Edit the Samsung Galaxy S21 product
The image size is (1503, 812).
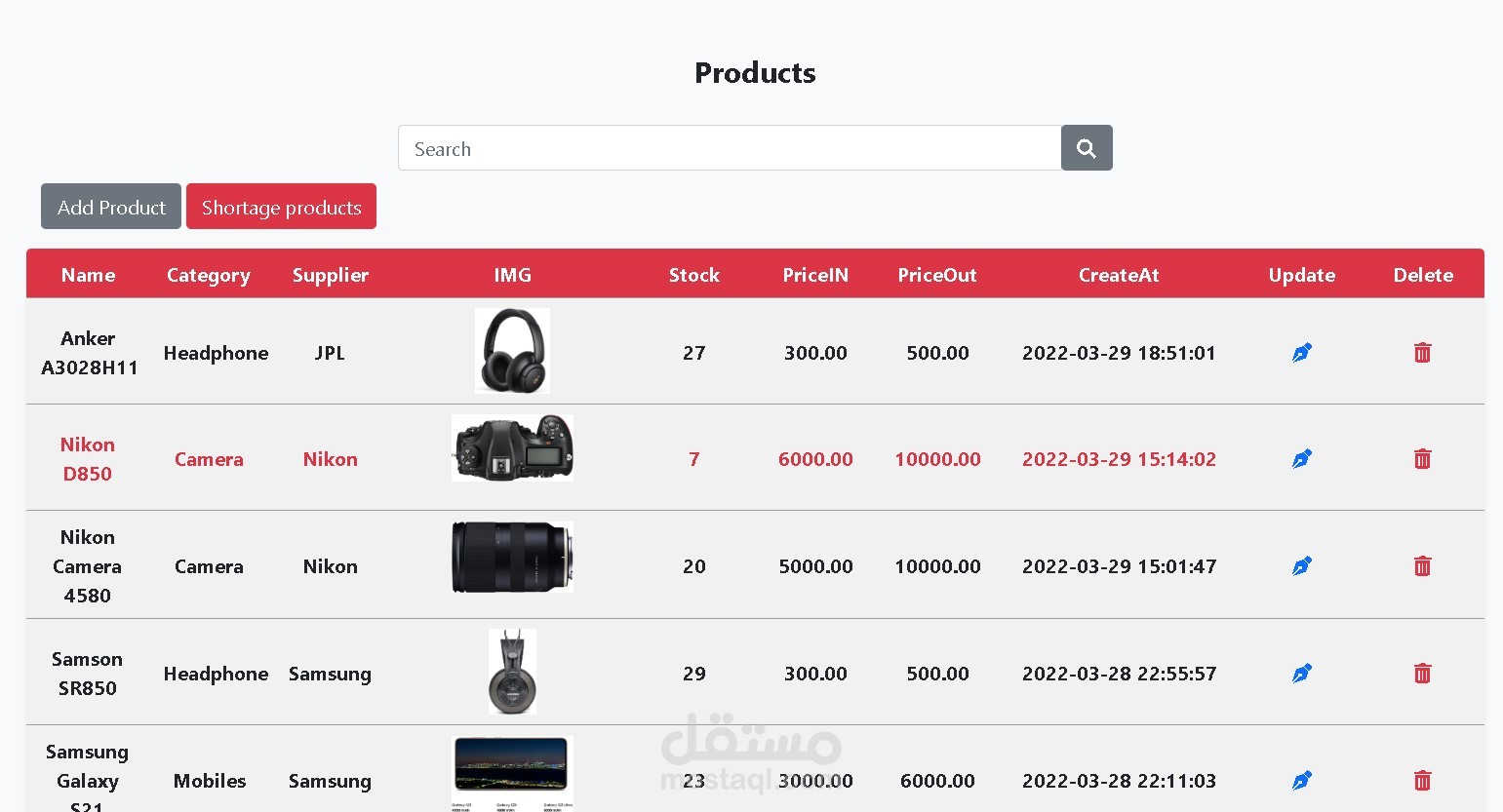(x=1302, y=780)
